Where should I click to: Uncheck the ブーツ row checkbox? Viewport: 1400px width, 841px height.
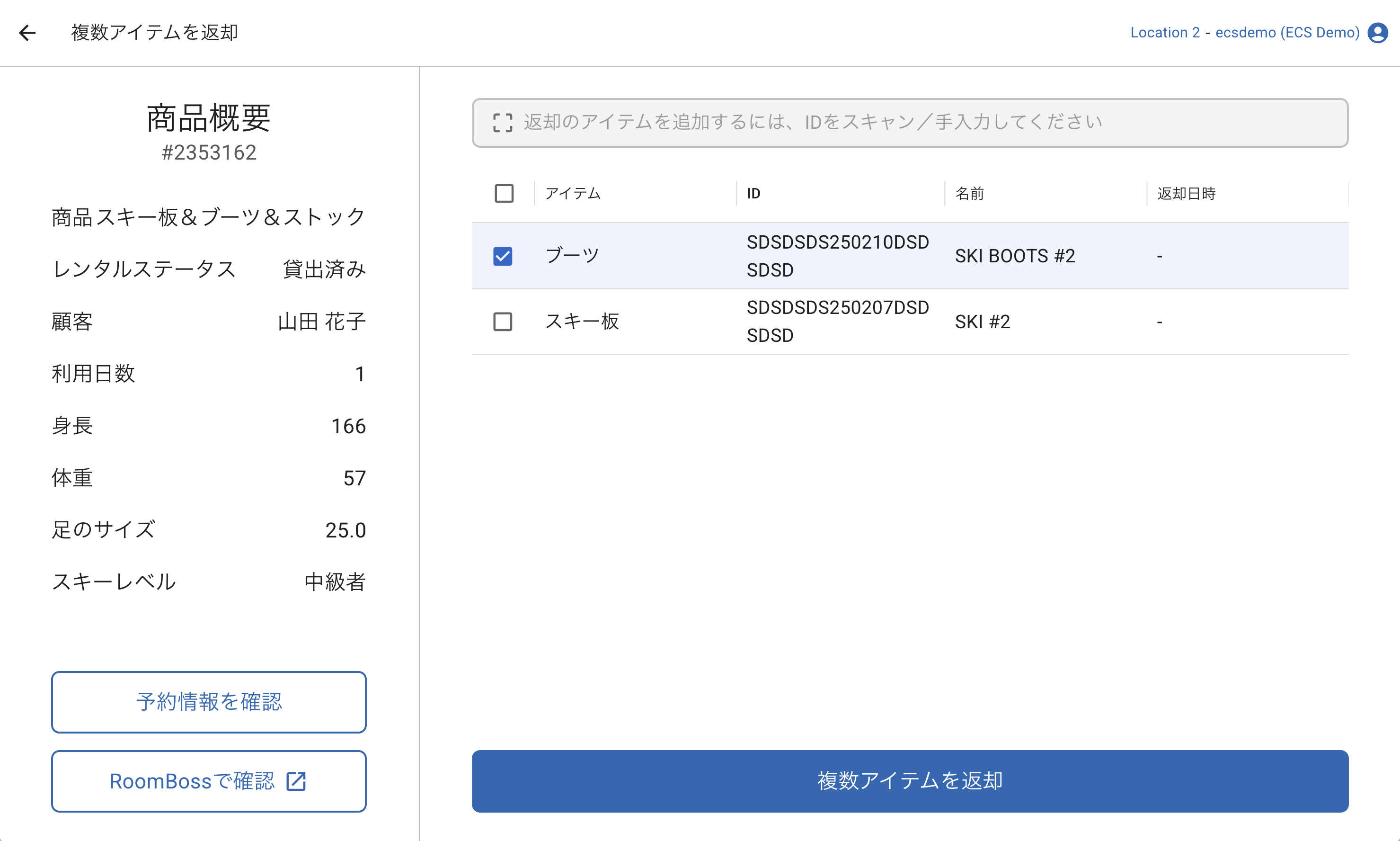click(502, 256)
